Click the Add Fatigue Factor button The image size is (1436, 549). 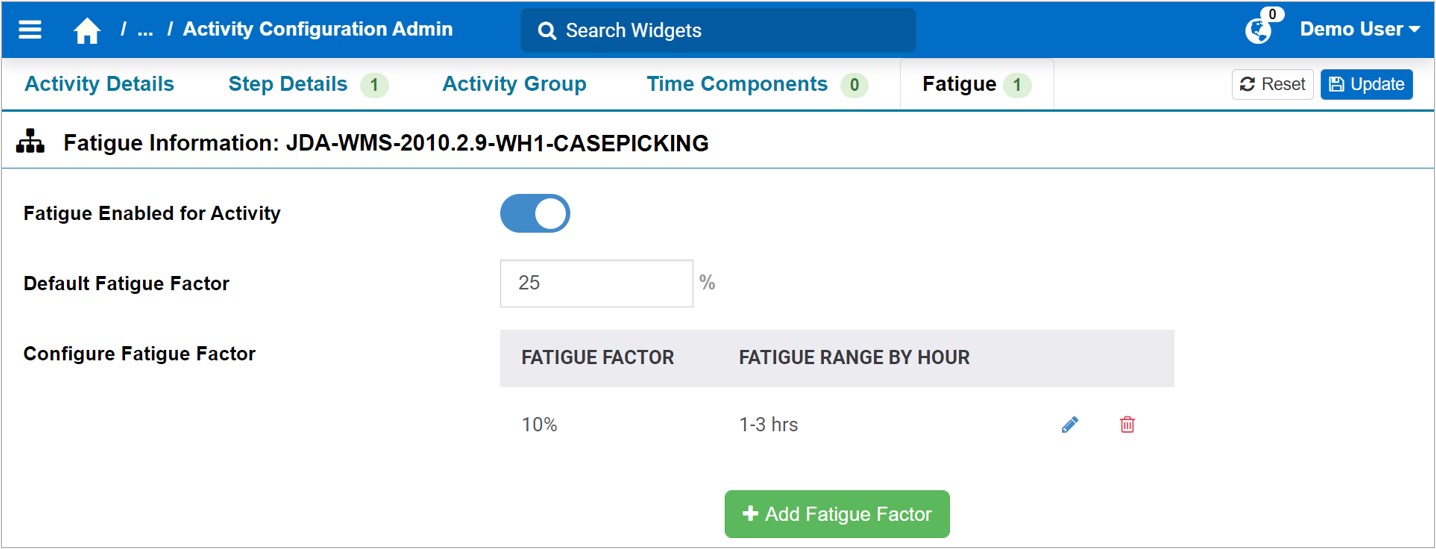(x=837, y=514)
